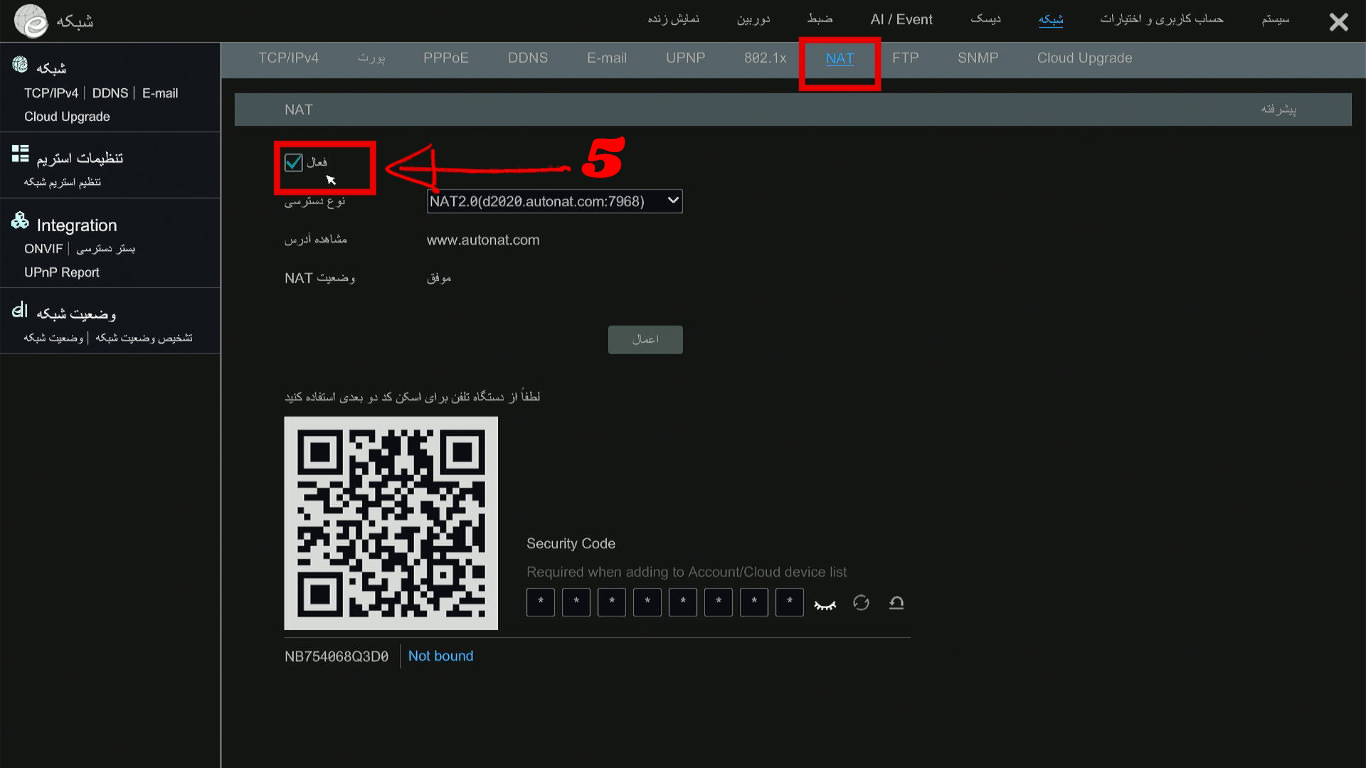Open دوربین in the top menu

[x=754, y=19]
